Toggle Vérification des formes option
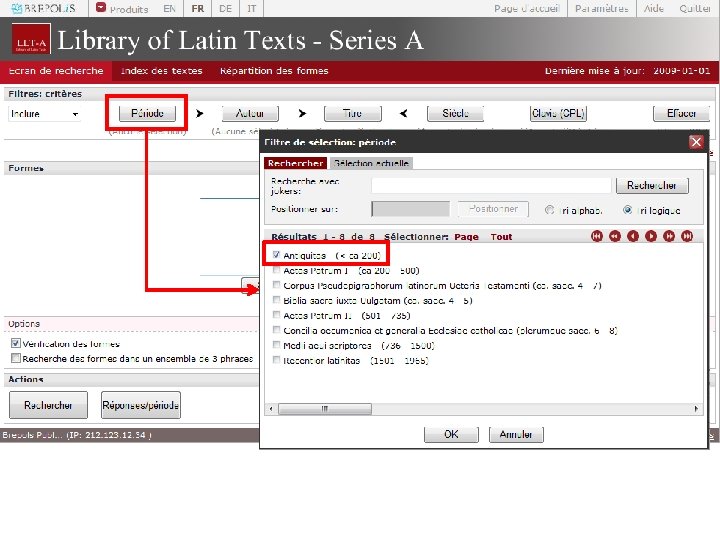The image size is (720, 540). click(16, 343)
